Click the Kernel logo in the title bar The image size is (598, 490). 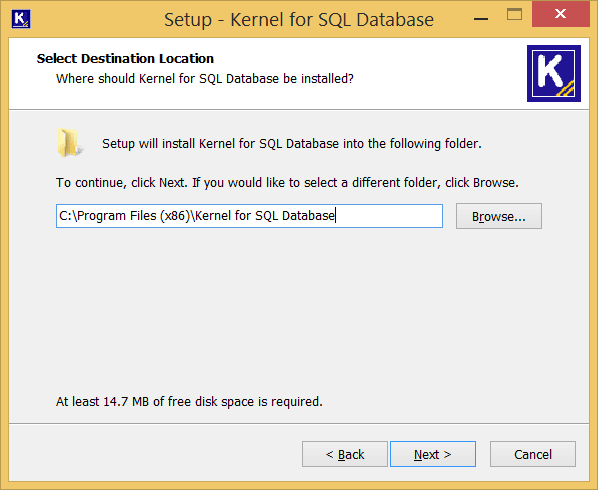tap(21, 19)
